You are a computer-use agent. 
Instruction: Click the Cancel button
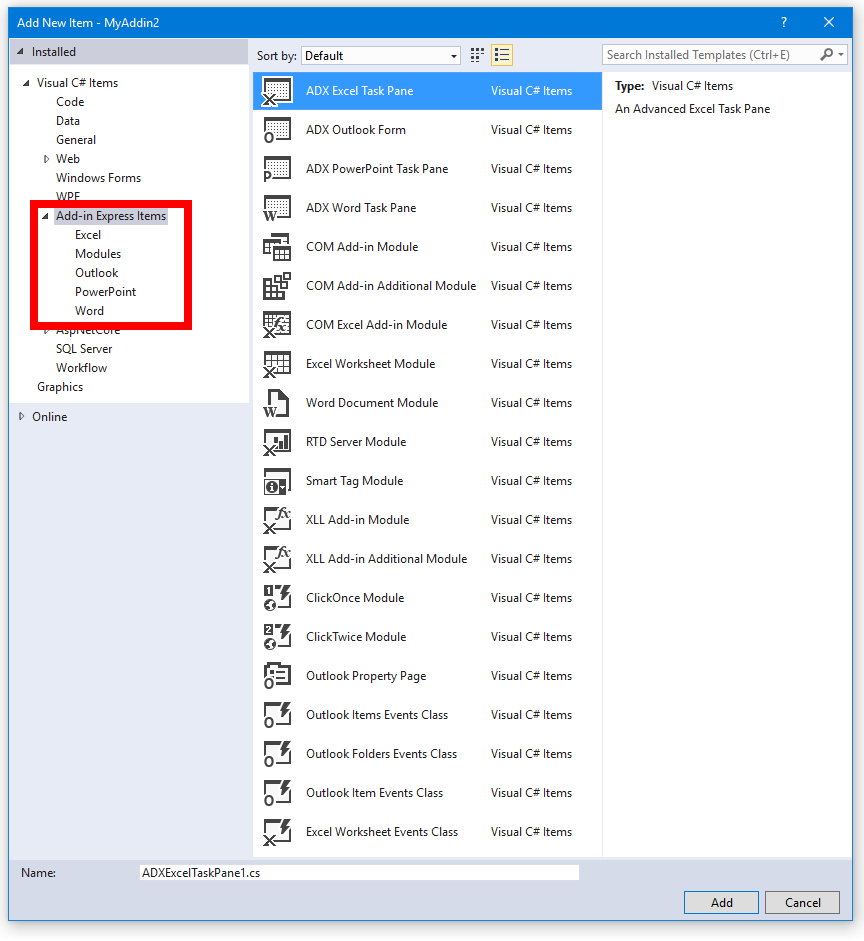click(x=802, y=903)
